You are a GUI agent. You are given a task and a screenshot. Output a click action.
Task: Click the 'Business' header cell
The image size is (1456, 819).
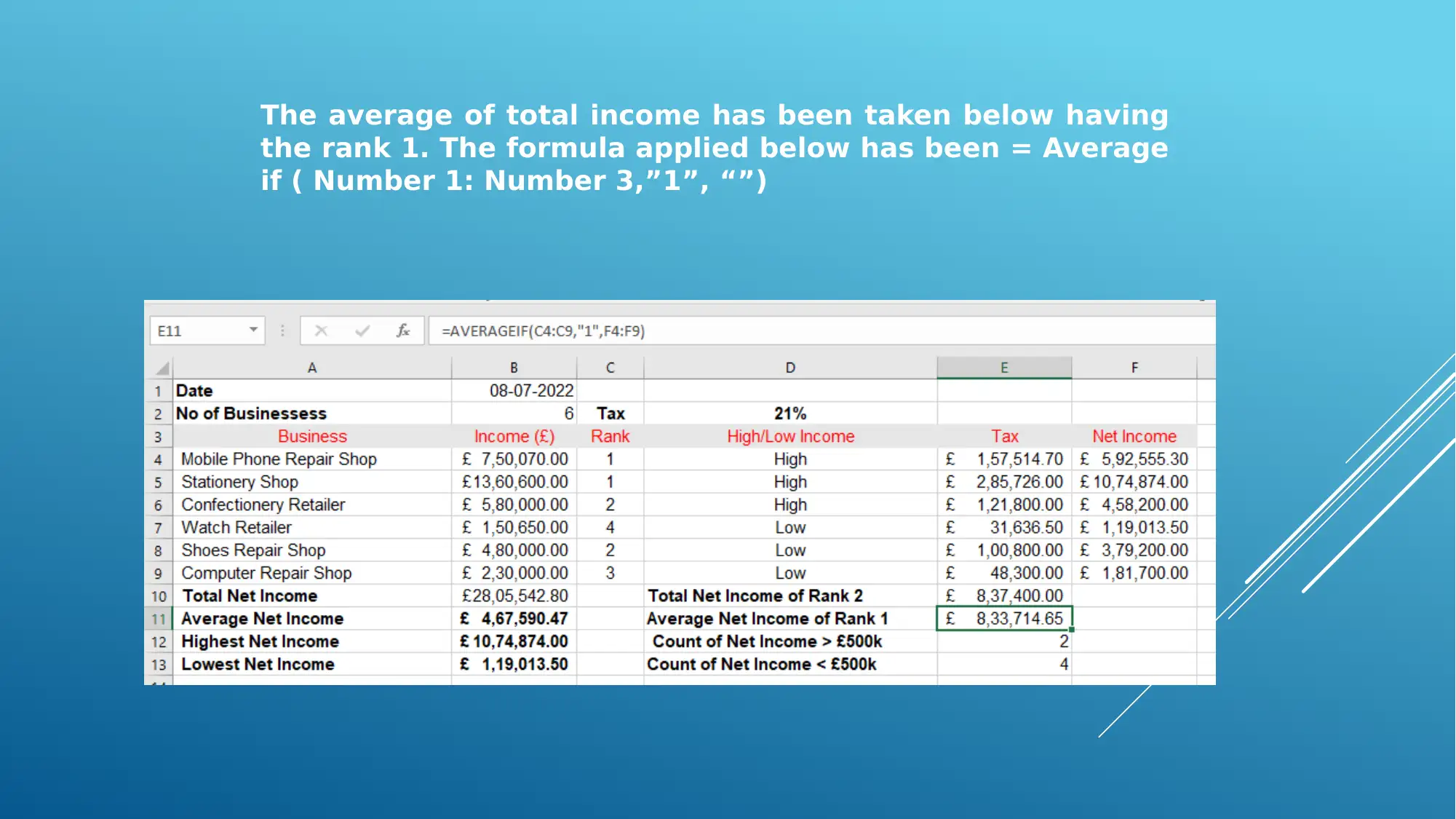tap(312, 436)
